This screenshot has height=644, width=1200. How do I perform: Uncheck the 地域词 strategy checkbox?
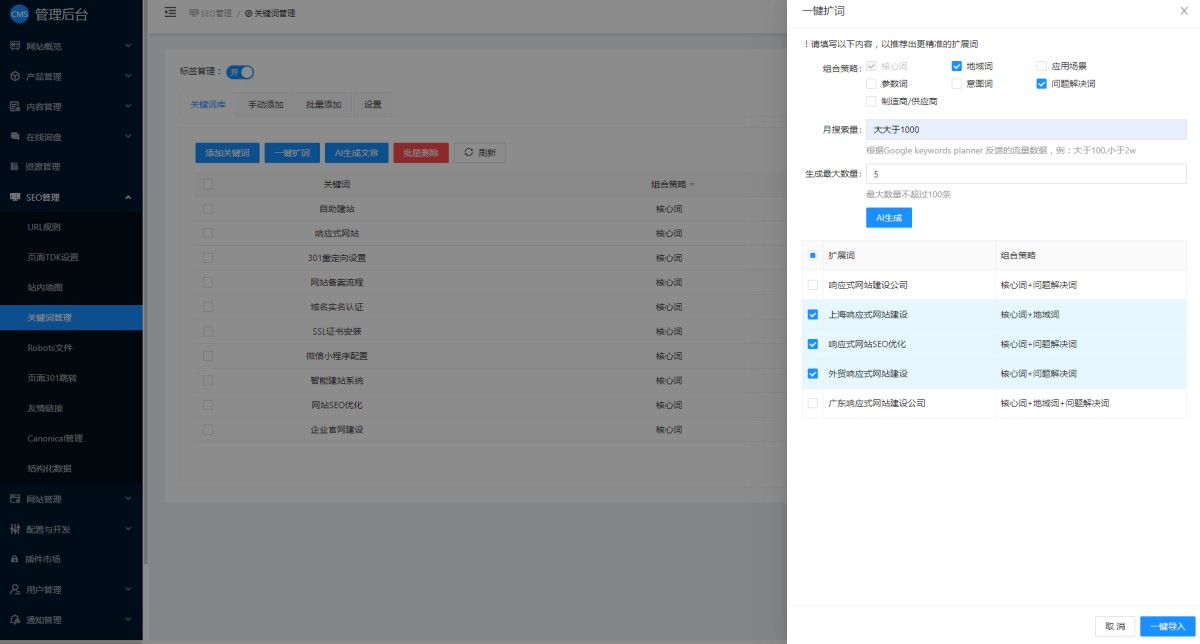click(x=956, y=66)
